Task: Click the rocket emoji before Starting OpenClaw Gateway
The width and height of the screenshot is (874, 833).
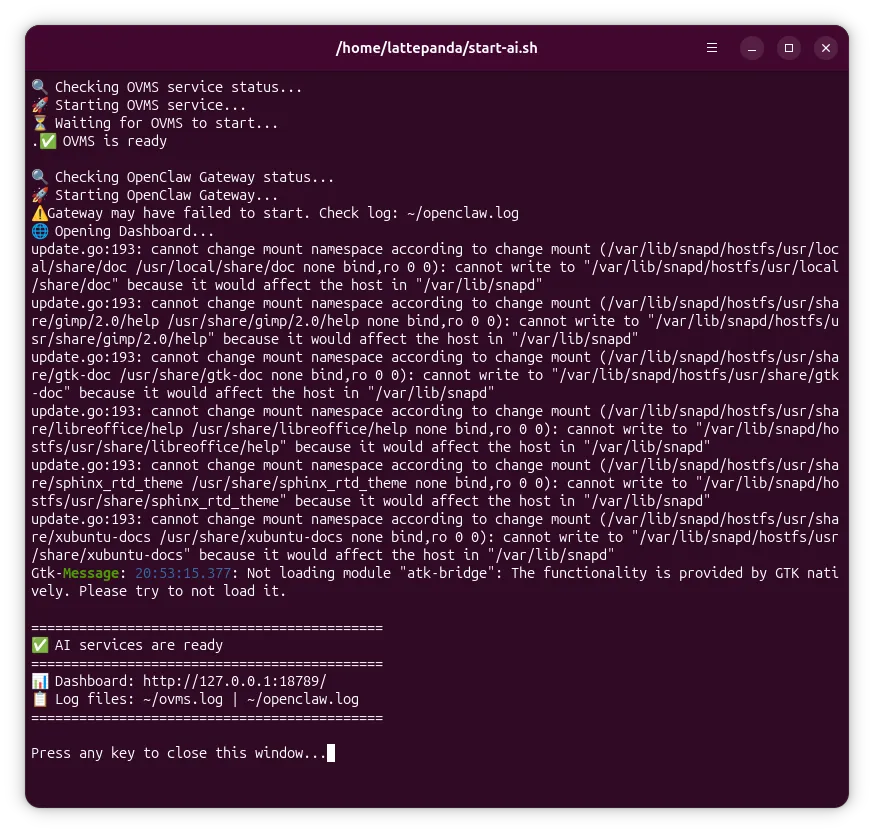Action: [40, 195]
